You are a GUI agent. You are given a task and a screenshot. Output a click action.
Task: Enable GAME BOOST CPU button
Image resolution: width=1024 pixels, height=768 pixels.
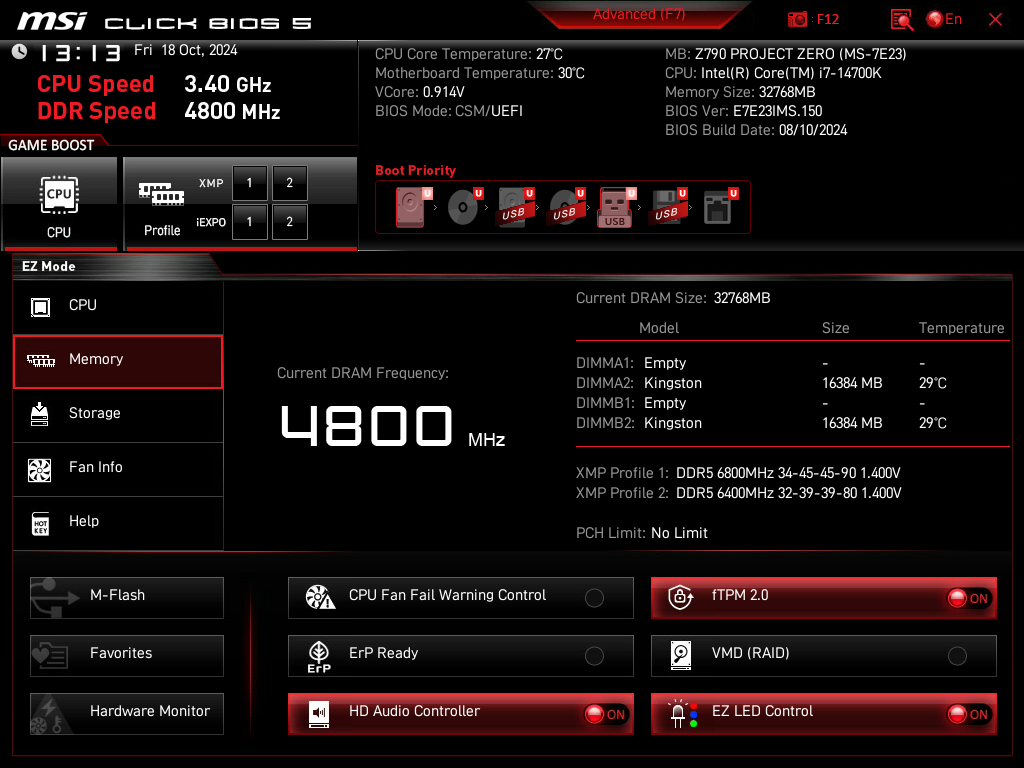point(59,203)
